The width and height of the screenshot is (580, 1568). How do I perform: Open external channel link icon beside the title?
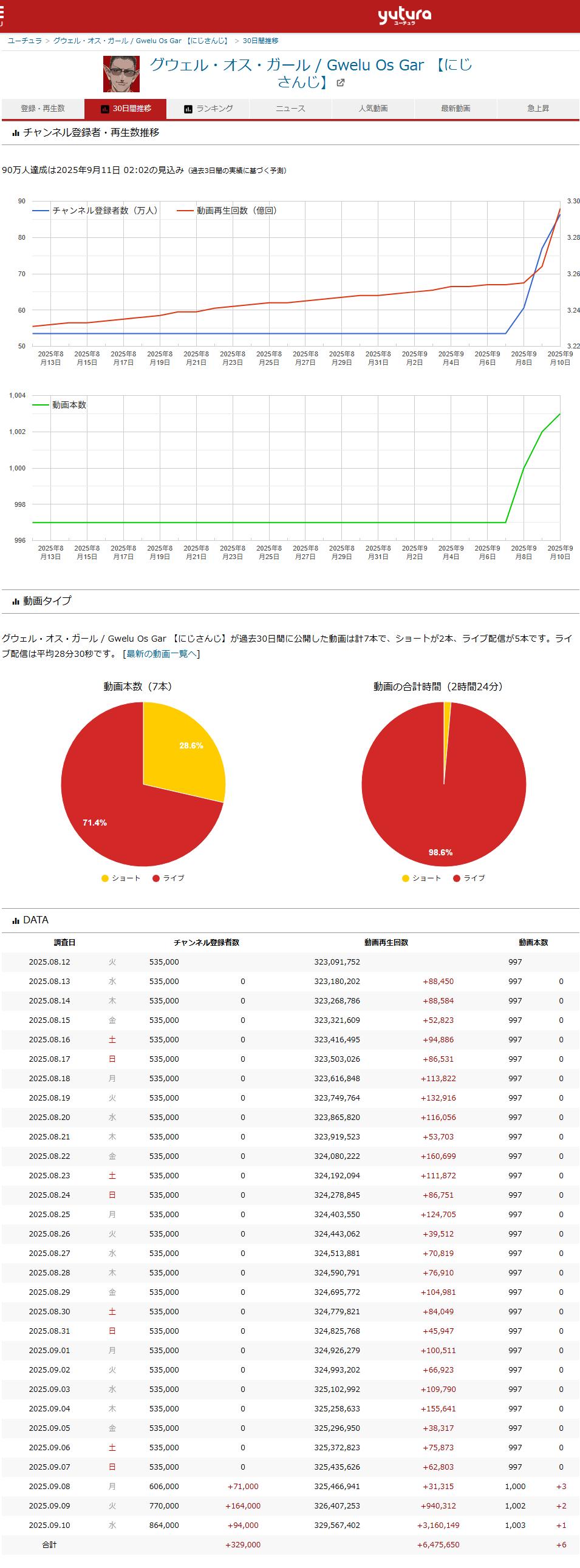click(341, 83)
